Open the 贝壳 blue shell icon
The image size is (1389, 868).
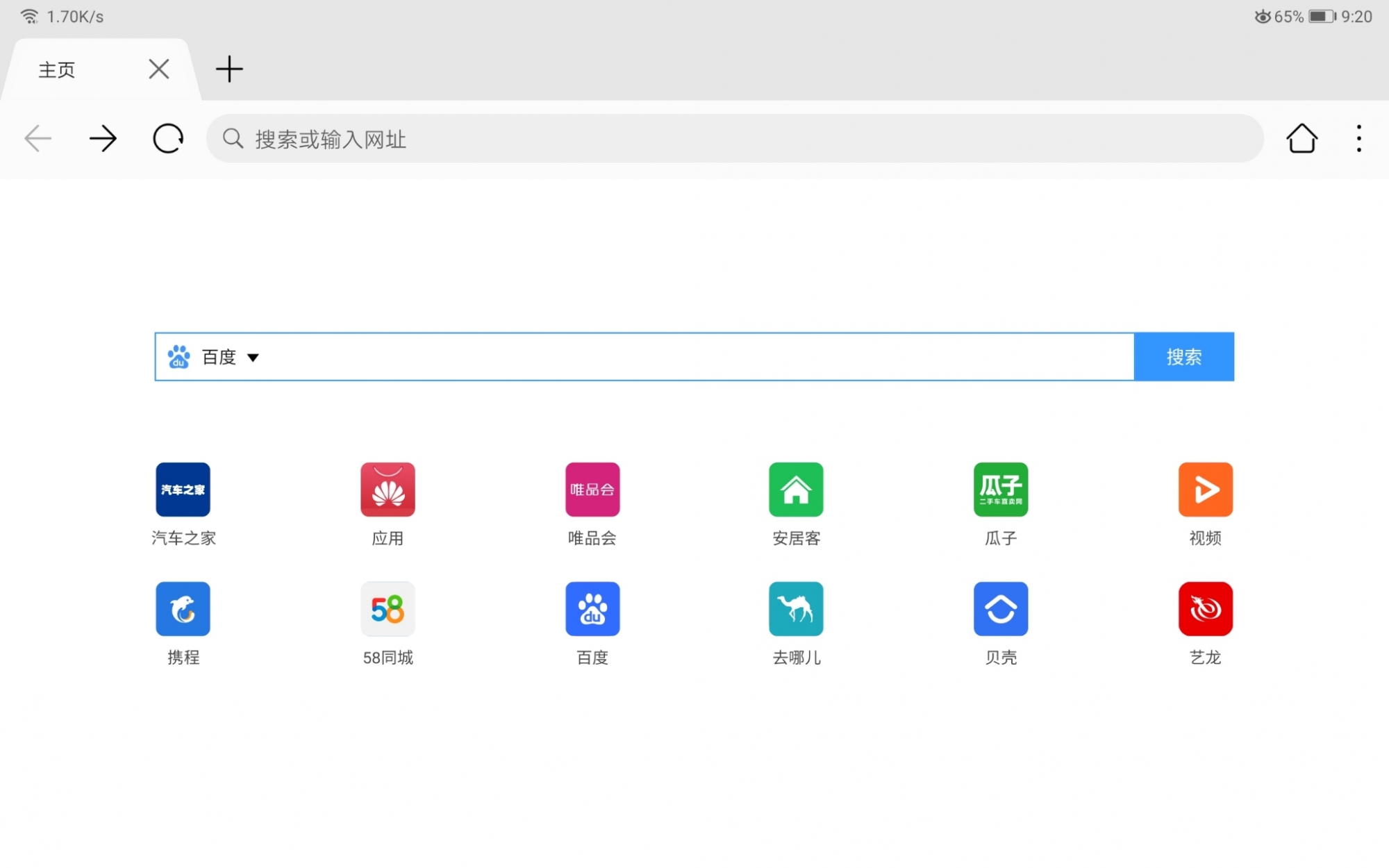pyautogui.click(x=1001, y=609)
